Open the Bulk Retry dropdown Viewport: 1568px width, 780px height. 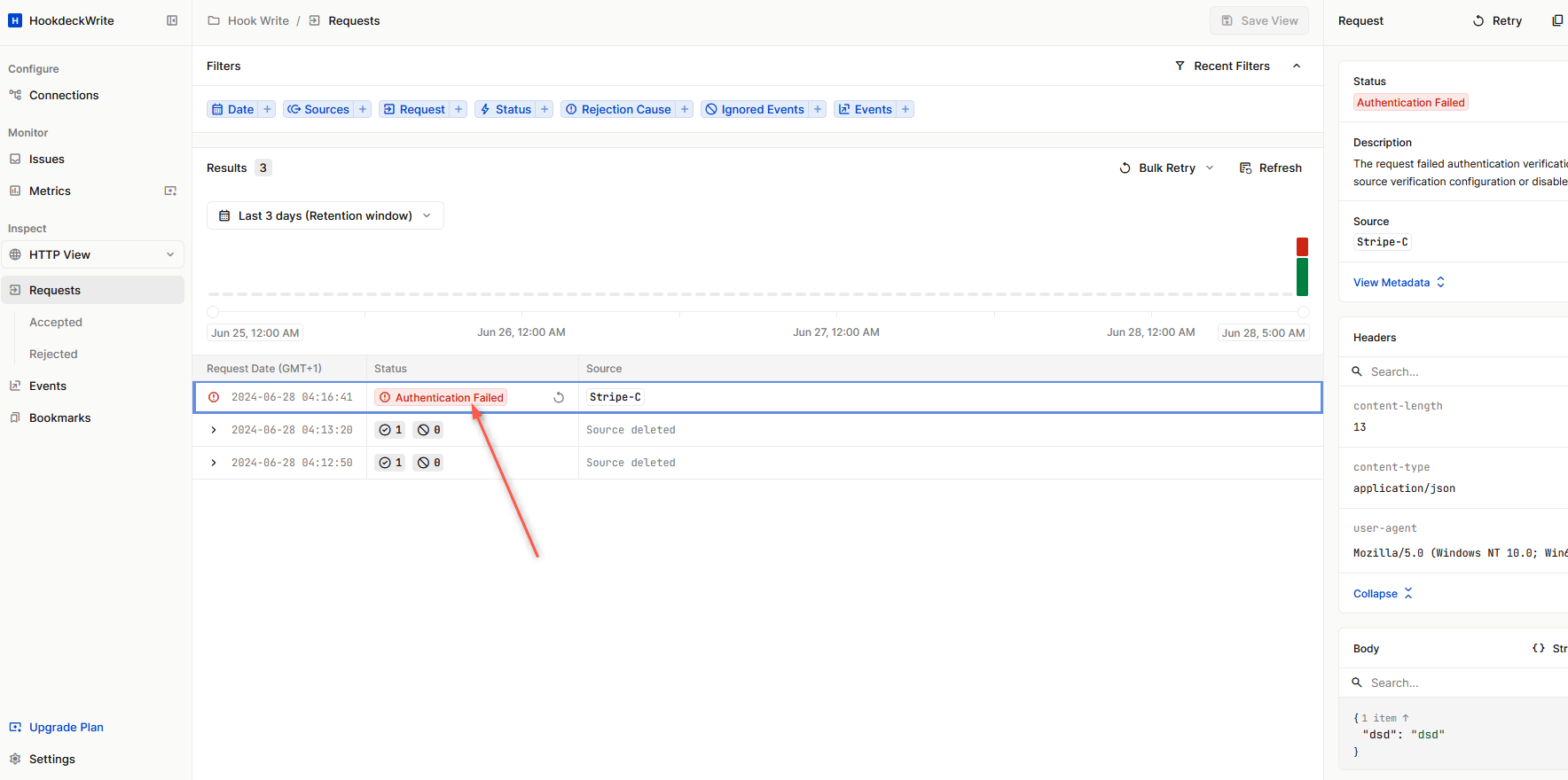[1210, 168]
